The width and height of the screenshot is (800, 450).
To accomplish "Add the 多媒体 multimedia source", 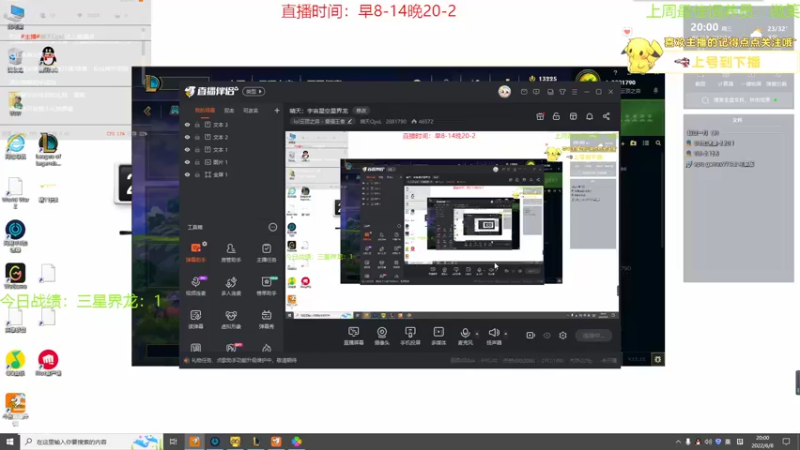I will [x=438, y=336].
